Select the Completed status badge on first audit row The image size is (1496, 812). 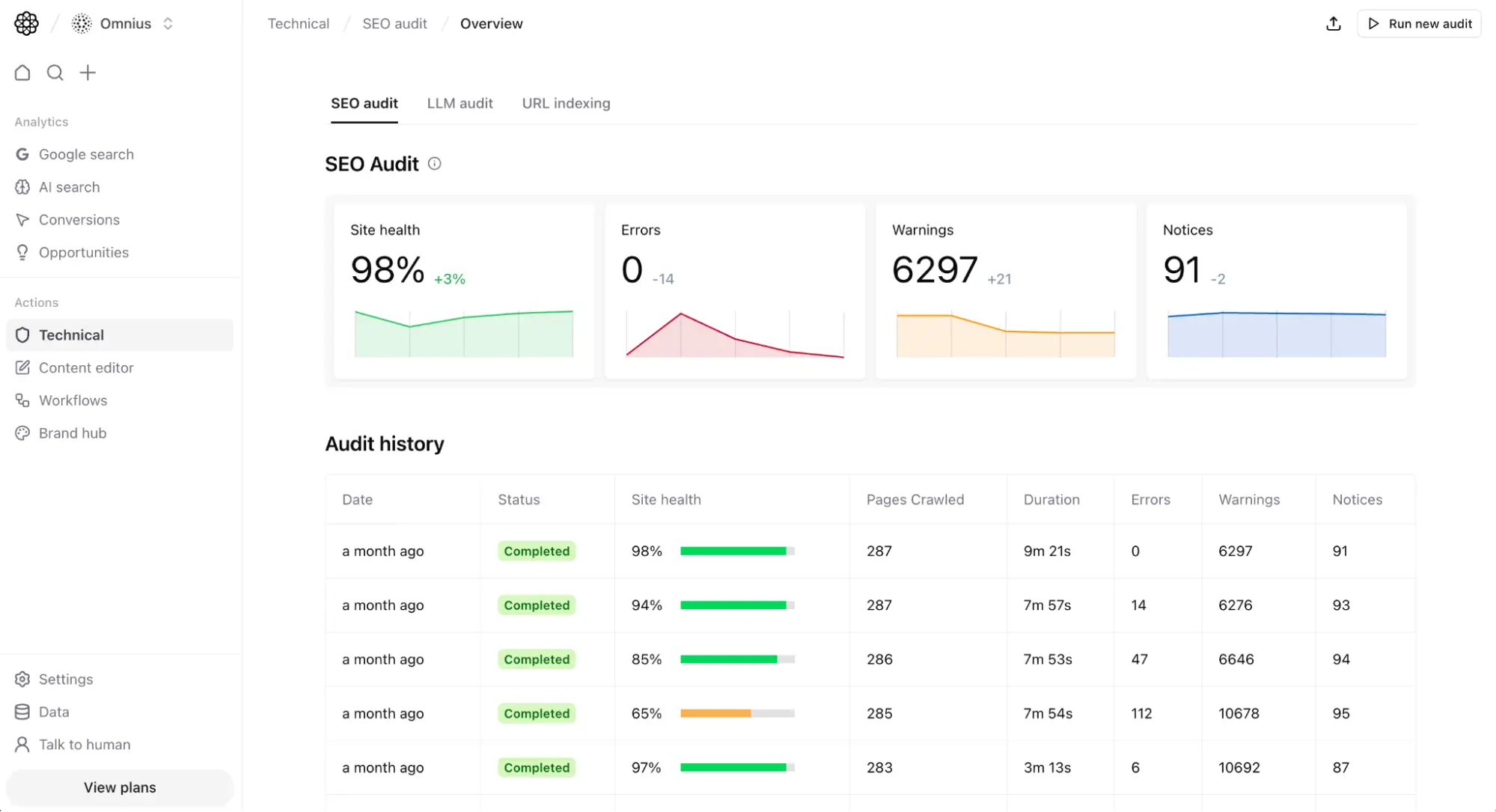pyautogui.click(x=535, y=551)
